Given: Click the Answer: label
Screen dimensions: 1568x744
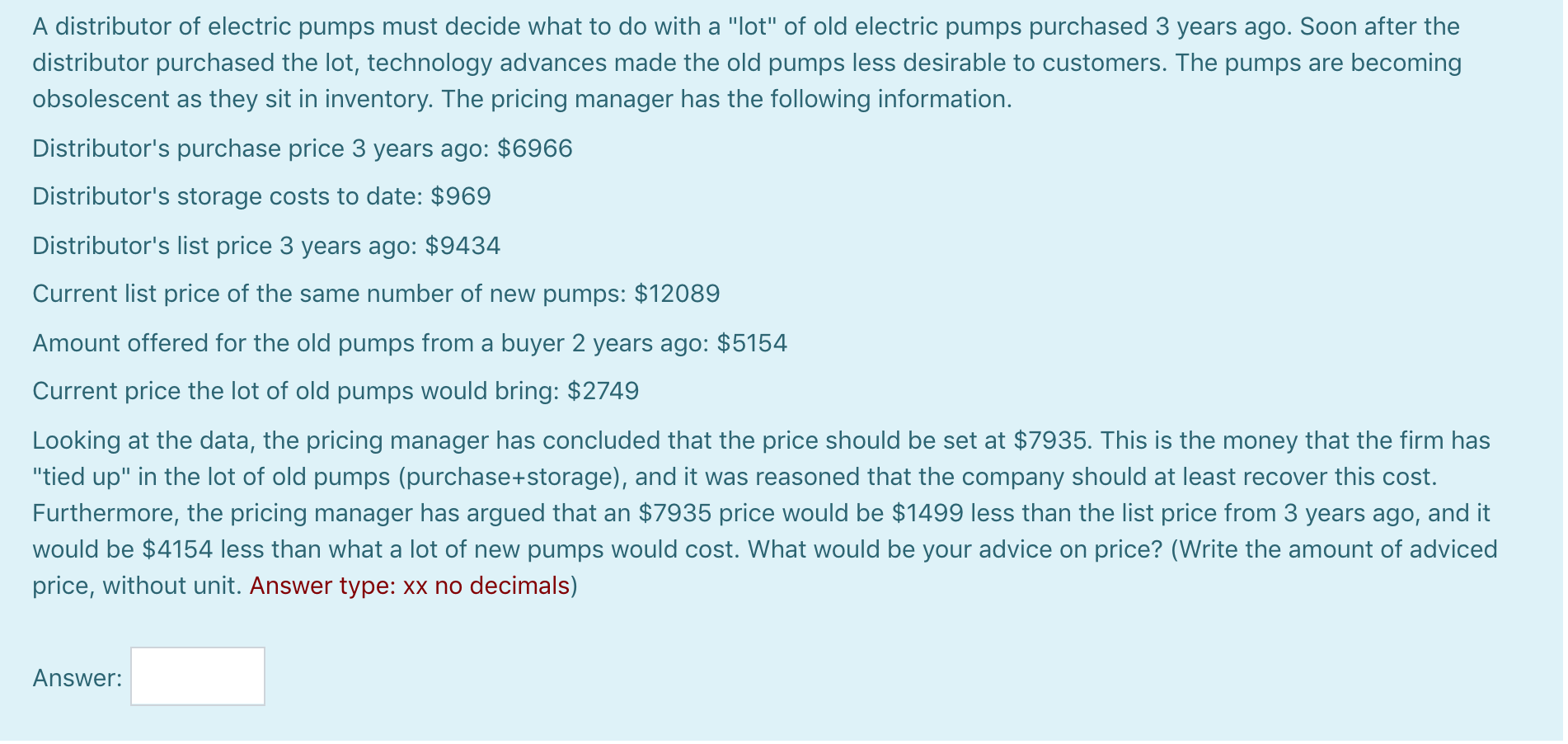Looking at the screenshot, I should pyautogui.click(x=77, y=678).
